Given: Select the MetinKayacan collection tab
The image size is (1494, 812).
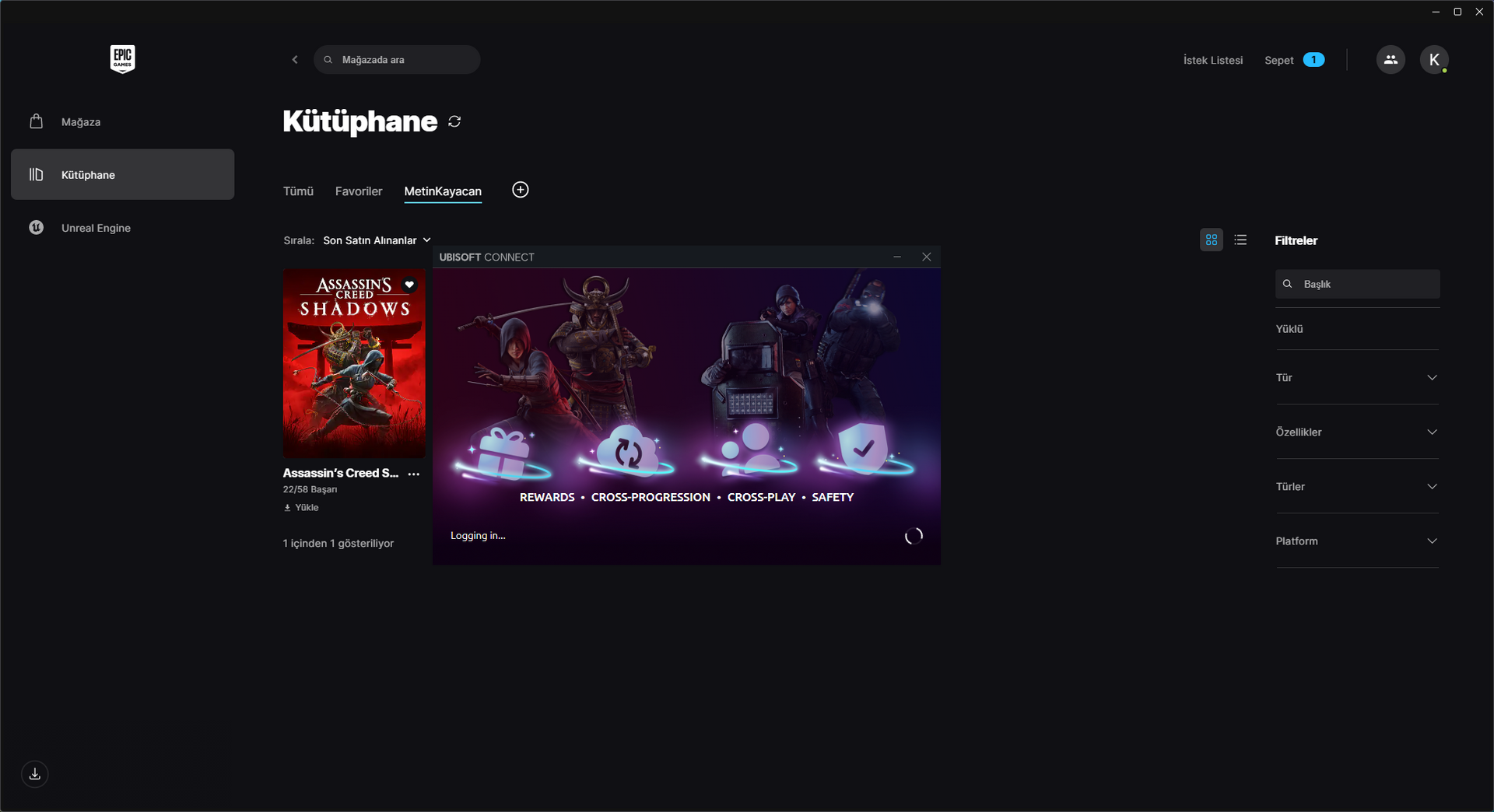Looking at the screenshot, I should coord(443,191).
